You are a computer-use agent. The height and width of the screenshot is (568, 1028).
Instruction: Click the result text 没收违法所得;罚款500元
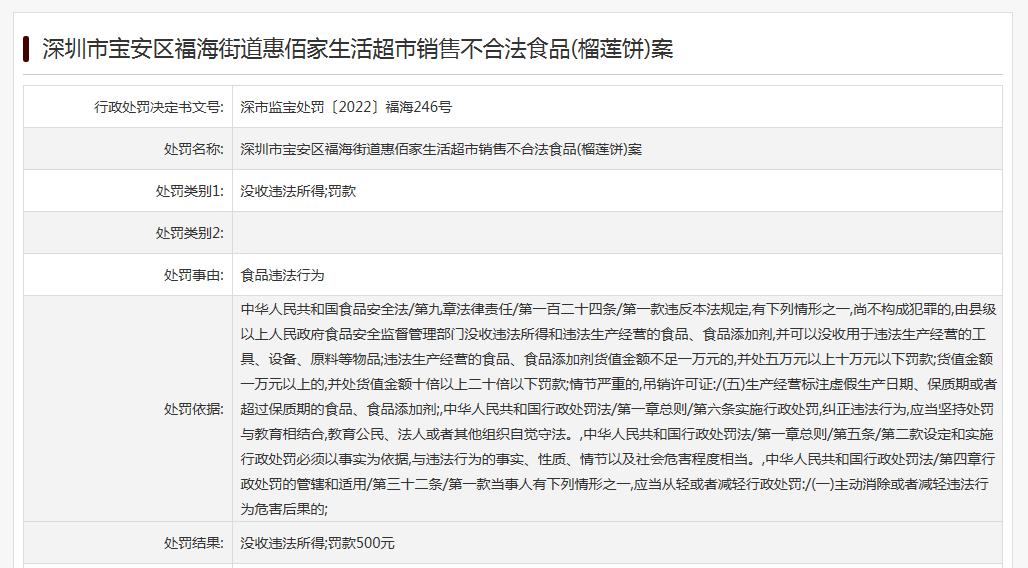click(318, 543)
